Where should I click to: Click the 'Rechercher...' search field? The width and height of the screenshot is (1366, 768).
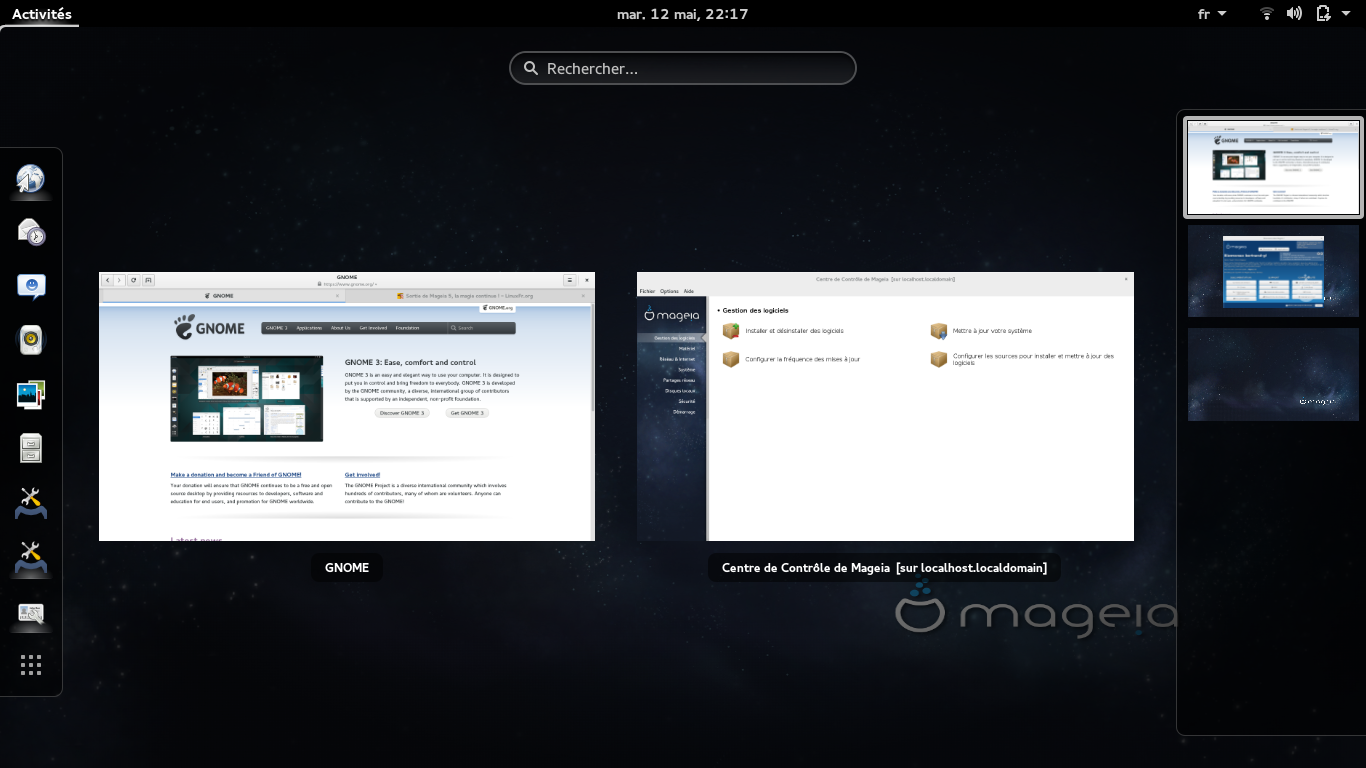pos(683,68)
